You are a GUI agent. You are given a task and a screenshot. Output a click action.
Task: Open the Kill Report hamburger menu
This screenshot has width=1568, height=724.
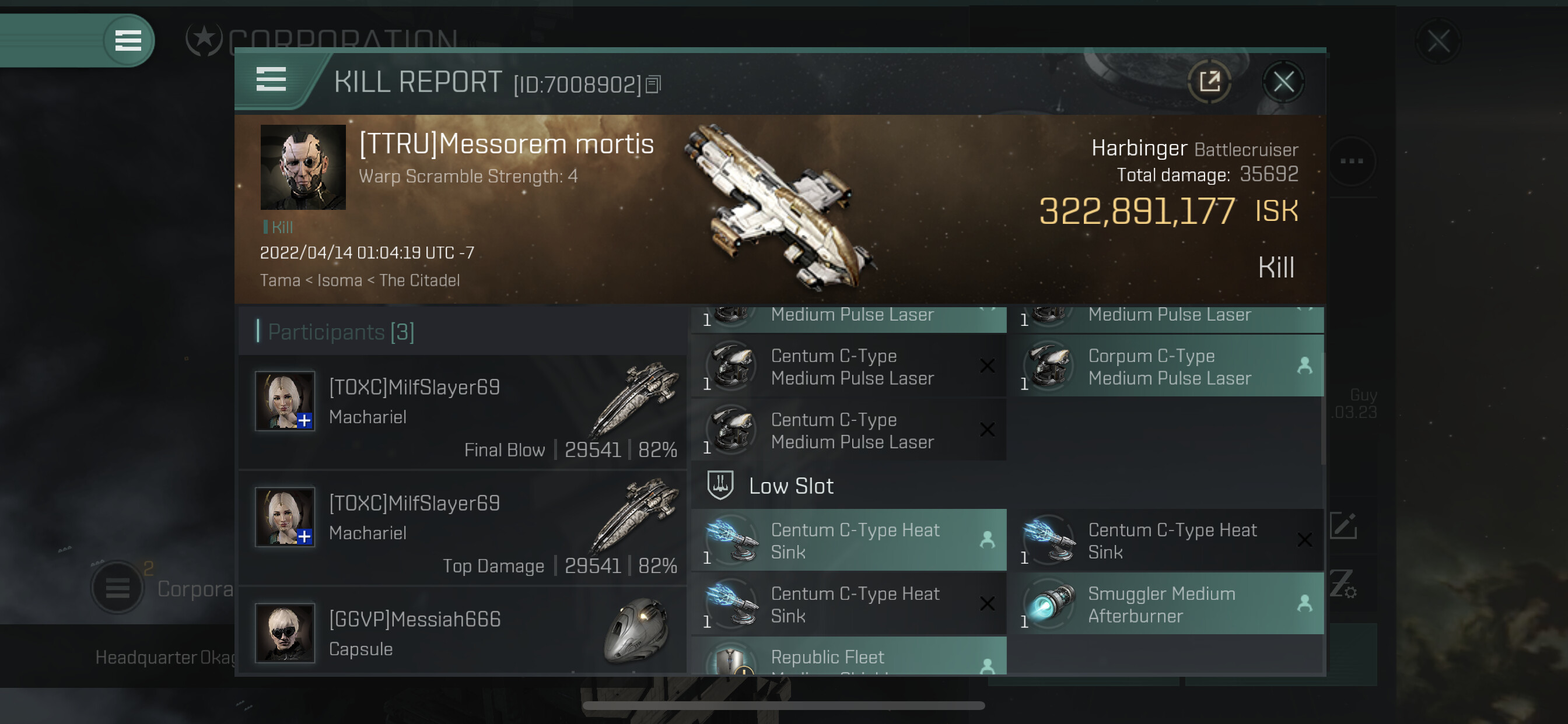[x=271, y=80]
